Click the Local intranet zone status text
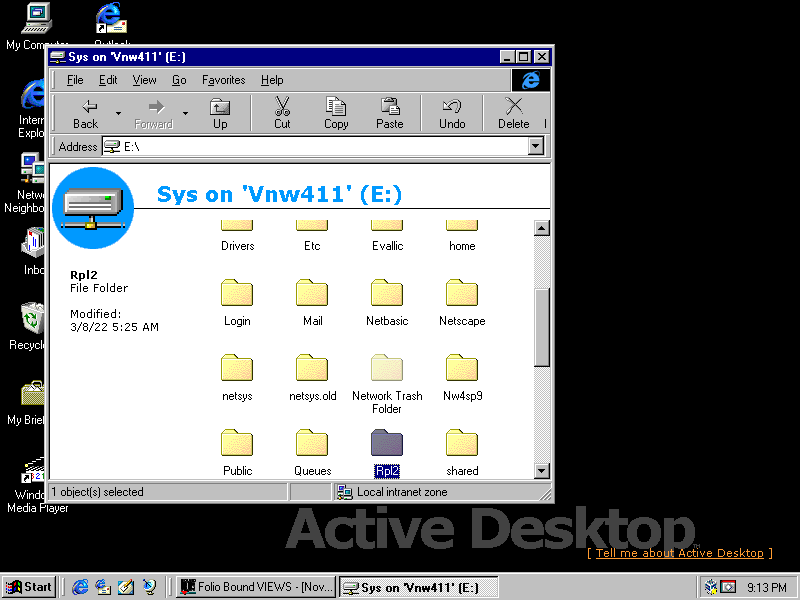This screenshot has width=800, height=600. (402, 492)
